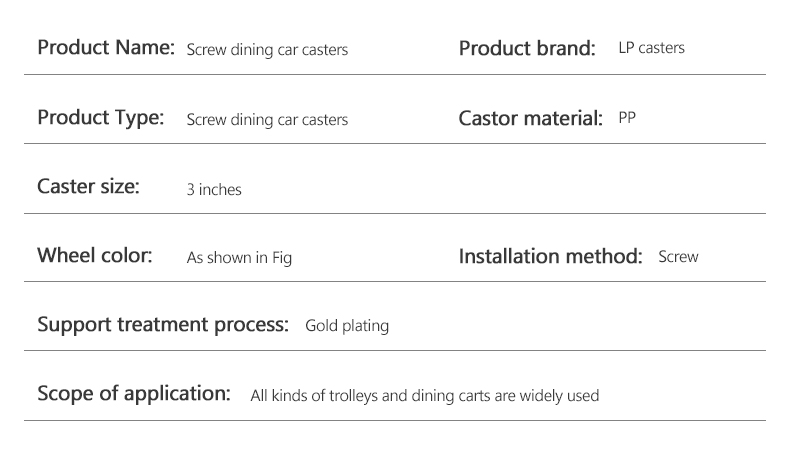Select the "As shown in Fig" text
This screenshot has width=790, height=454.
point(239,258)
